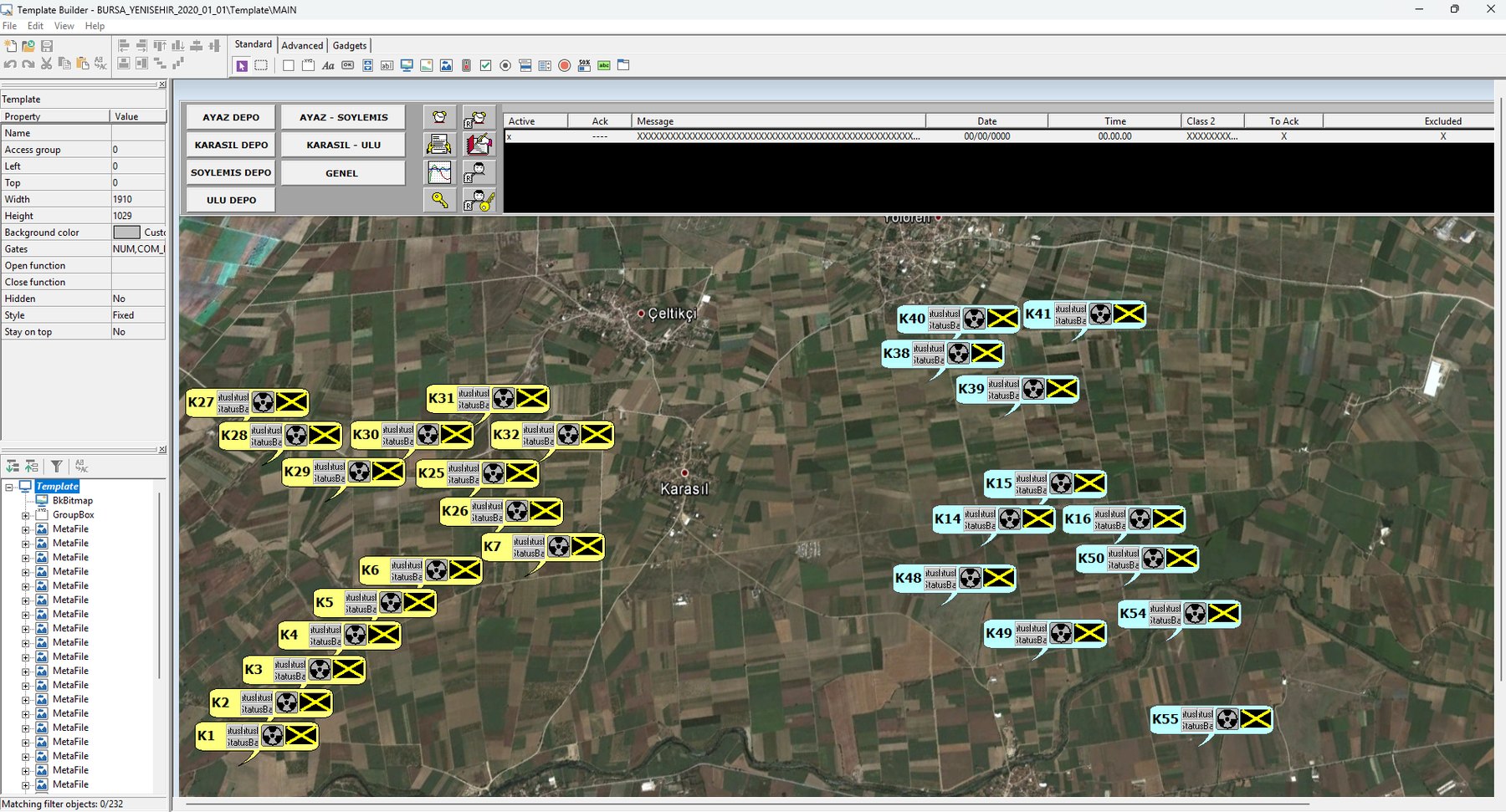This screenshot has width=1506, height=812.
Task: Copy the selected objects
Action: [64, 64]
